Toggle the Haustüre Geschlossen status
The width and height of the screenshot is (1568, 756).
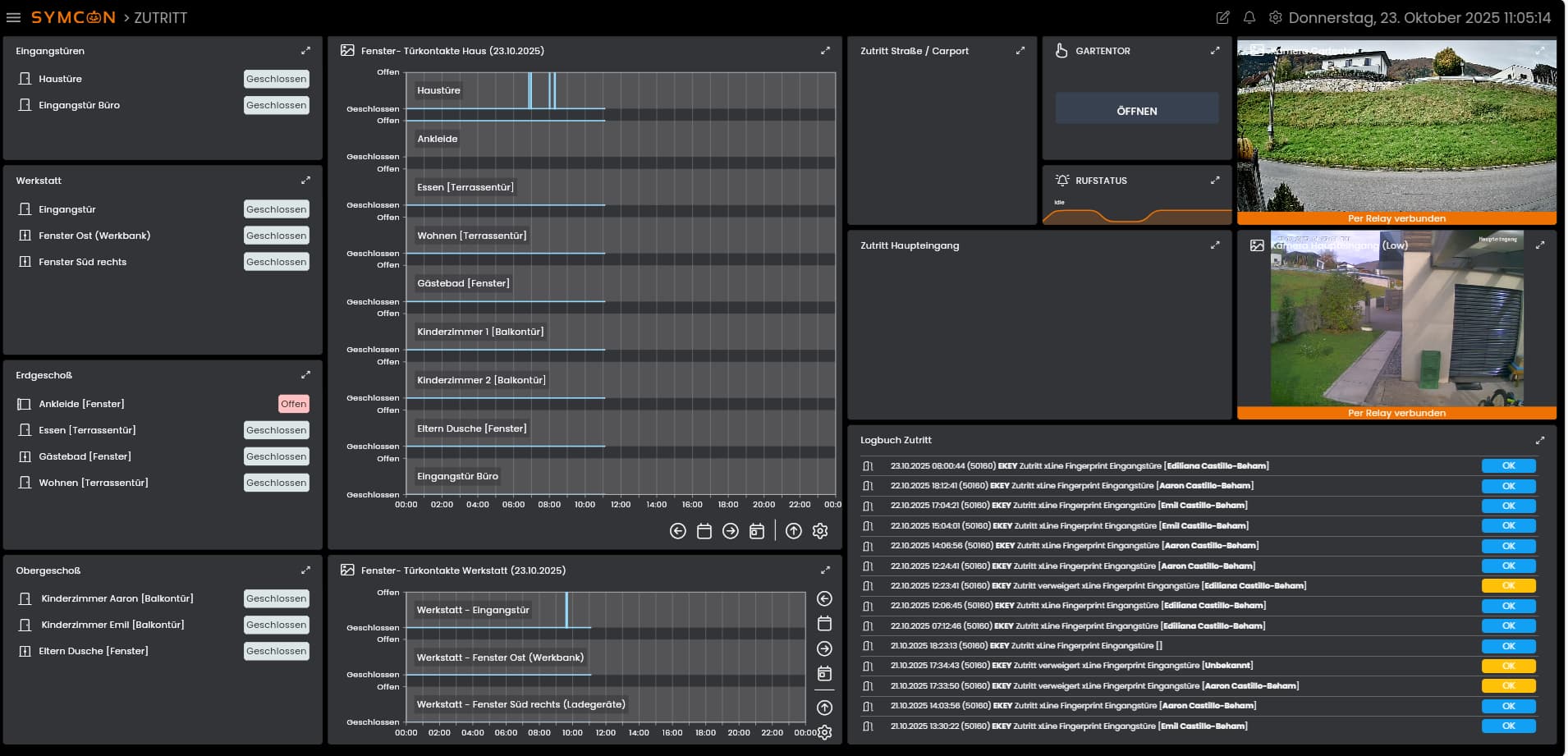(276, 79)
